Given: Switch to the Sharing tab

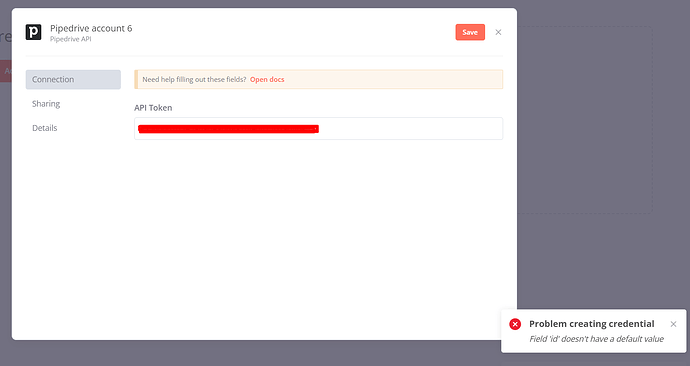Looking at the screenshot, I should 46,104.
